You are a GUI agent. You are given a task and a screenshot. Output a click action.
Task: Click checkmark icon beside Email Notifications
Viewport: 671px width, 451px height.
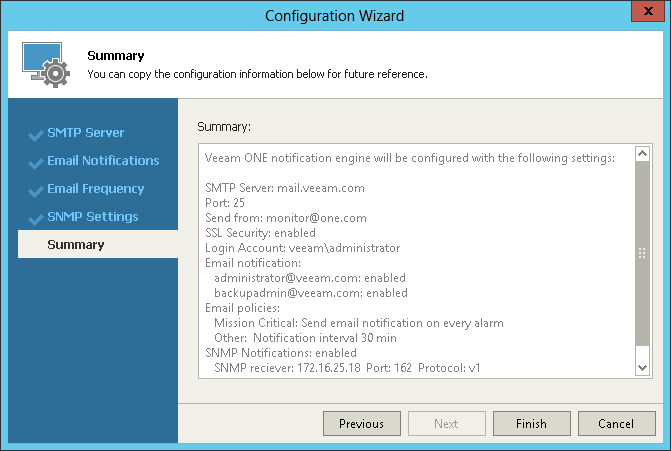(x=37, y=162)
